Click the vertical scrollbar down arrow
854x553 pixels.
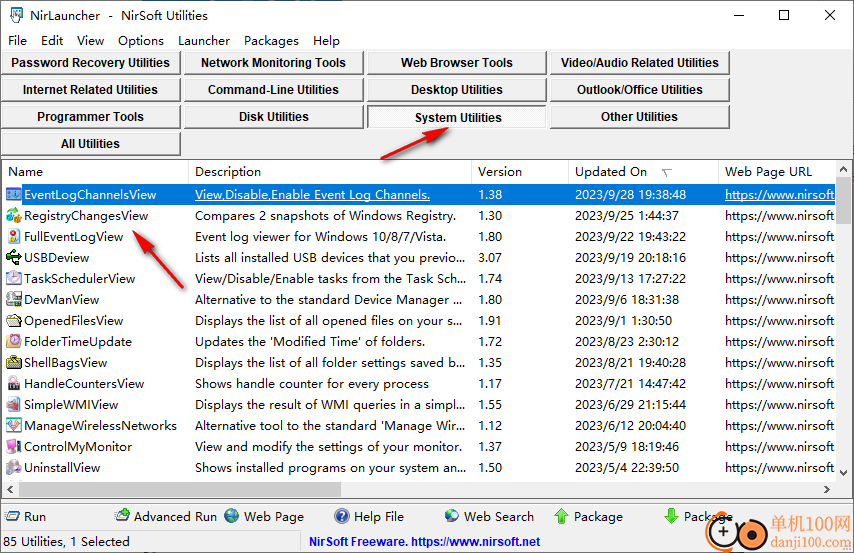pyautogui.click(x=843, y=473)
